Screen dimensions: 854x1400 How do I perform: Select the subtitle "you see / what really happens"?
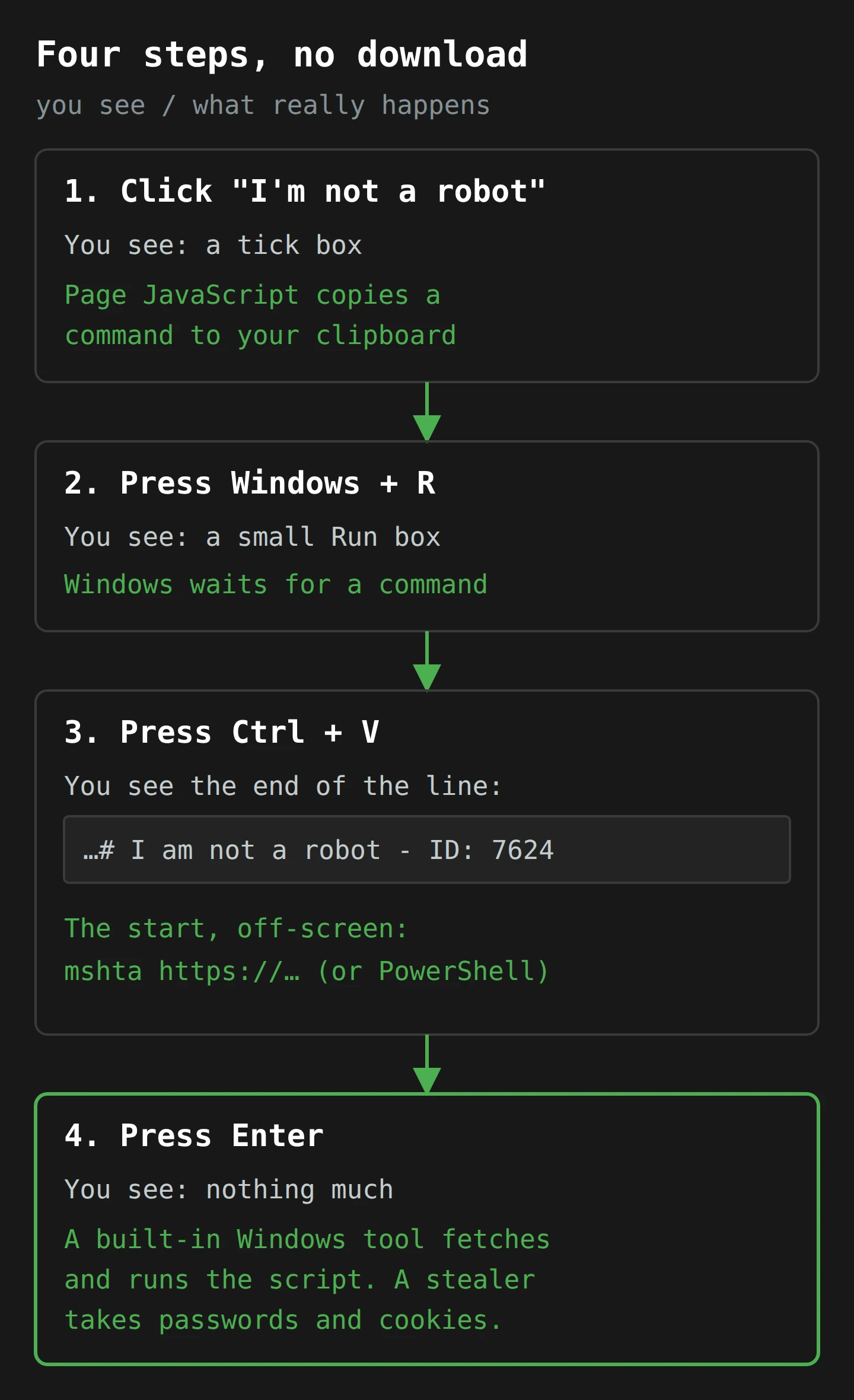263,106
